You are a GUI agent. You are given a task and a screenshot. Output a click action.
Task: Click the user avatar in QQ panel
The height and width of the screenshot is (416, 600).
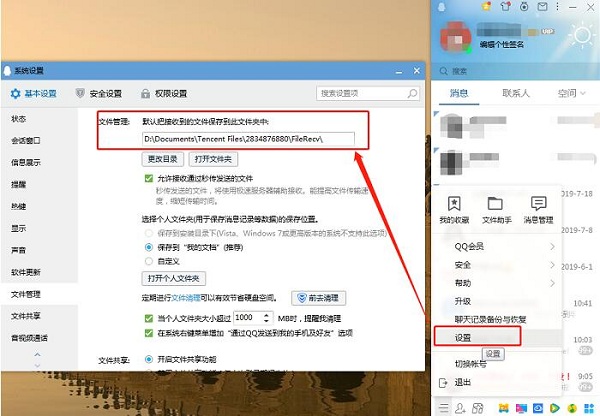(x=455, y=37)
